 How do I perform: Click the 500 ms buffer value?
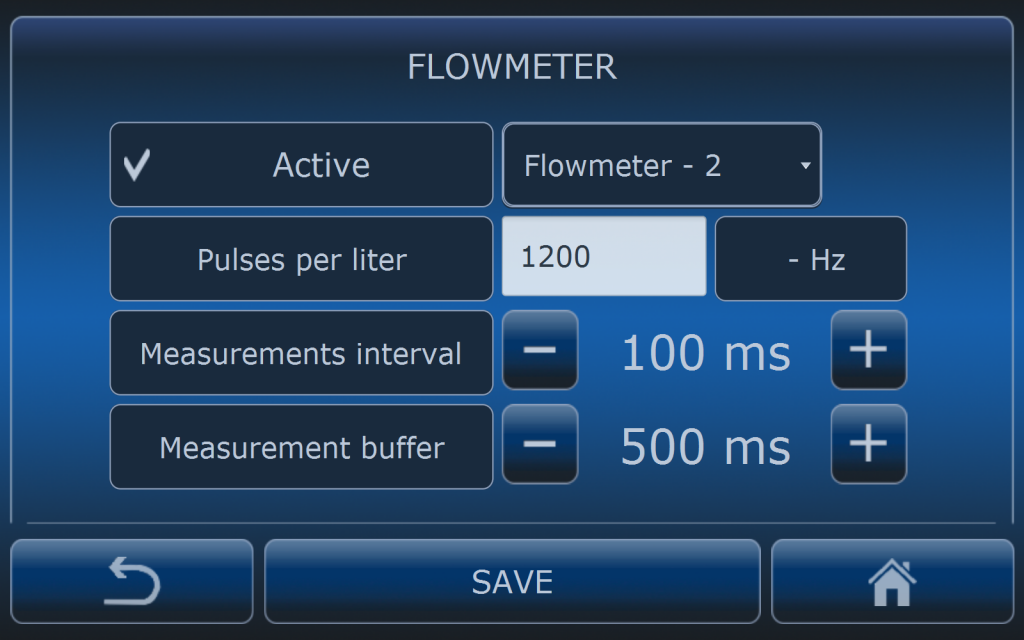click(x=705, y=447)
